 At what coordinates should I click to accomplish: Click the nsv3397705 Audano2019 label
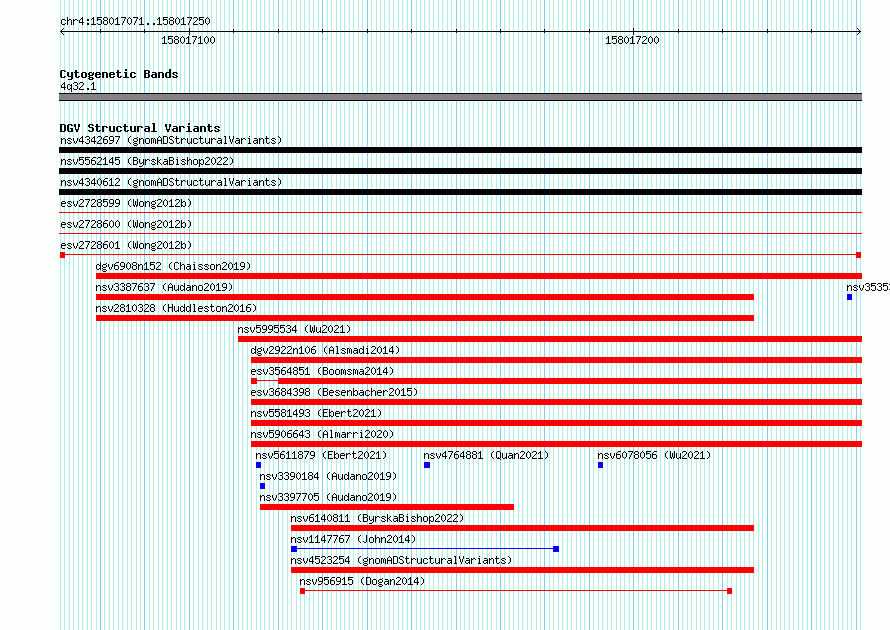tap(328, 497)
